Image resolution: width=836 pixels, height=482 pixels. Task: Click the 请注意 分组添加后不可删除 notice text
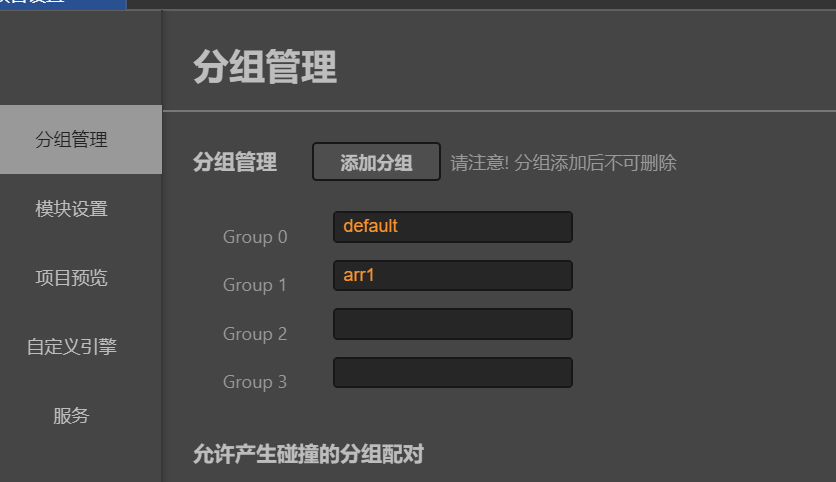coord(563,162)
